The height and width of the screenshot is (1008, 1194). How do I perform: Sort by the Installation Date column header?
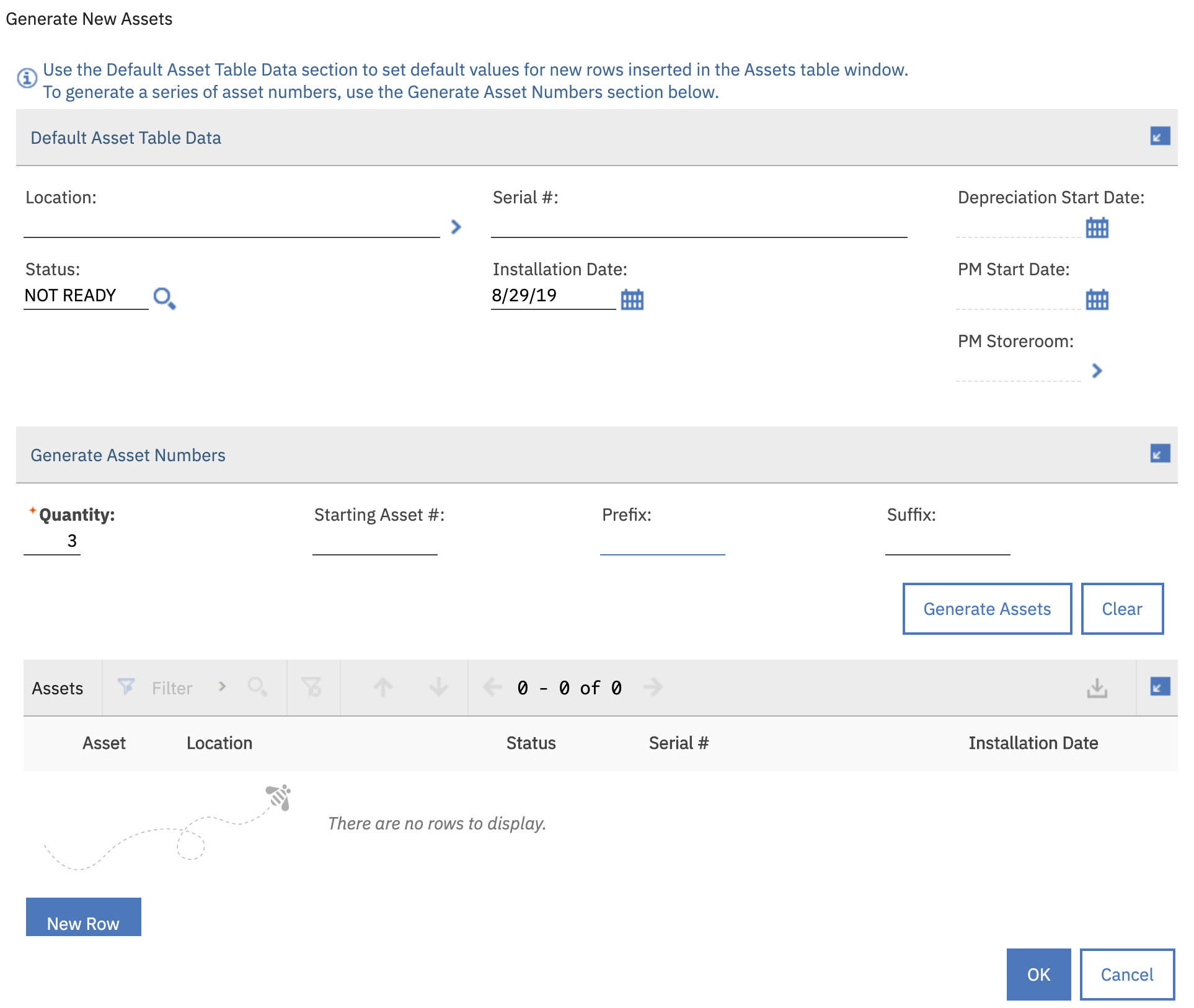[x=1033, y=743]
